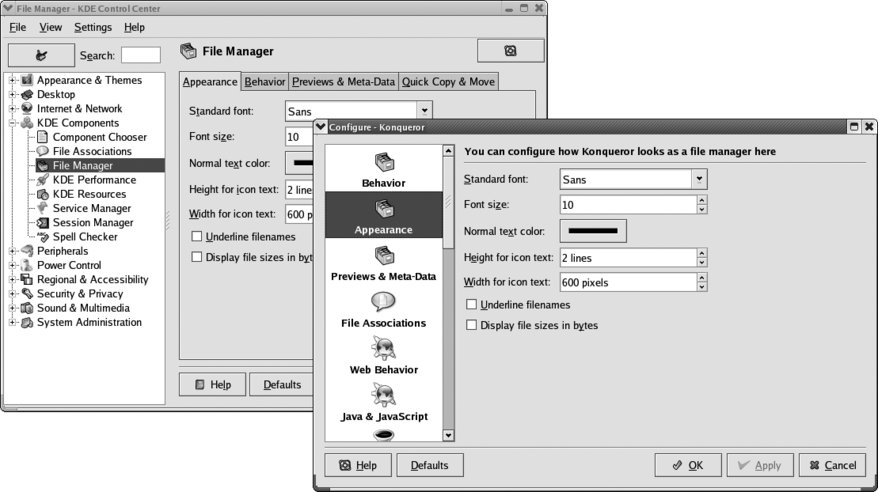Select Behavior icon in Konqueror sidebar
Viewport: 878px width, 492px height.
click(x=383, y=163)
